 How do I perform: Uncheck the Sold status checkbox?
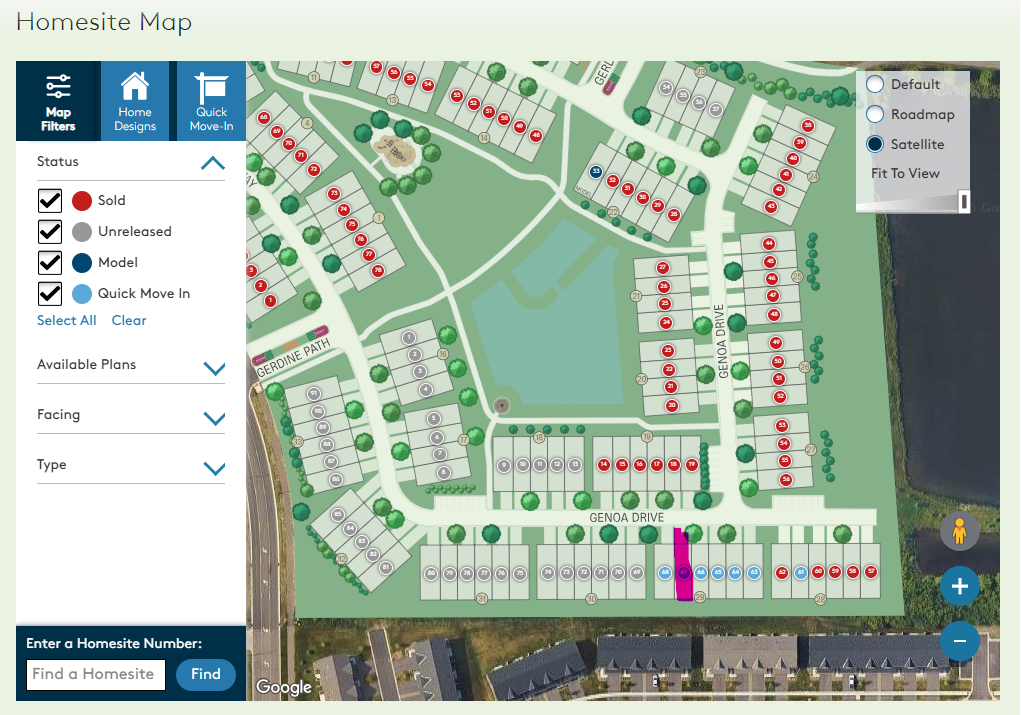[x=50, y=201]
